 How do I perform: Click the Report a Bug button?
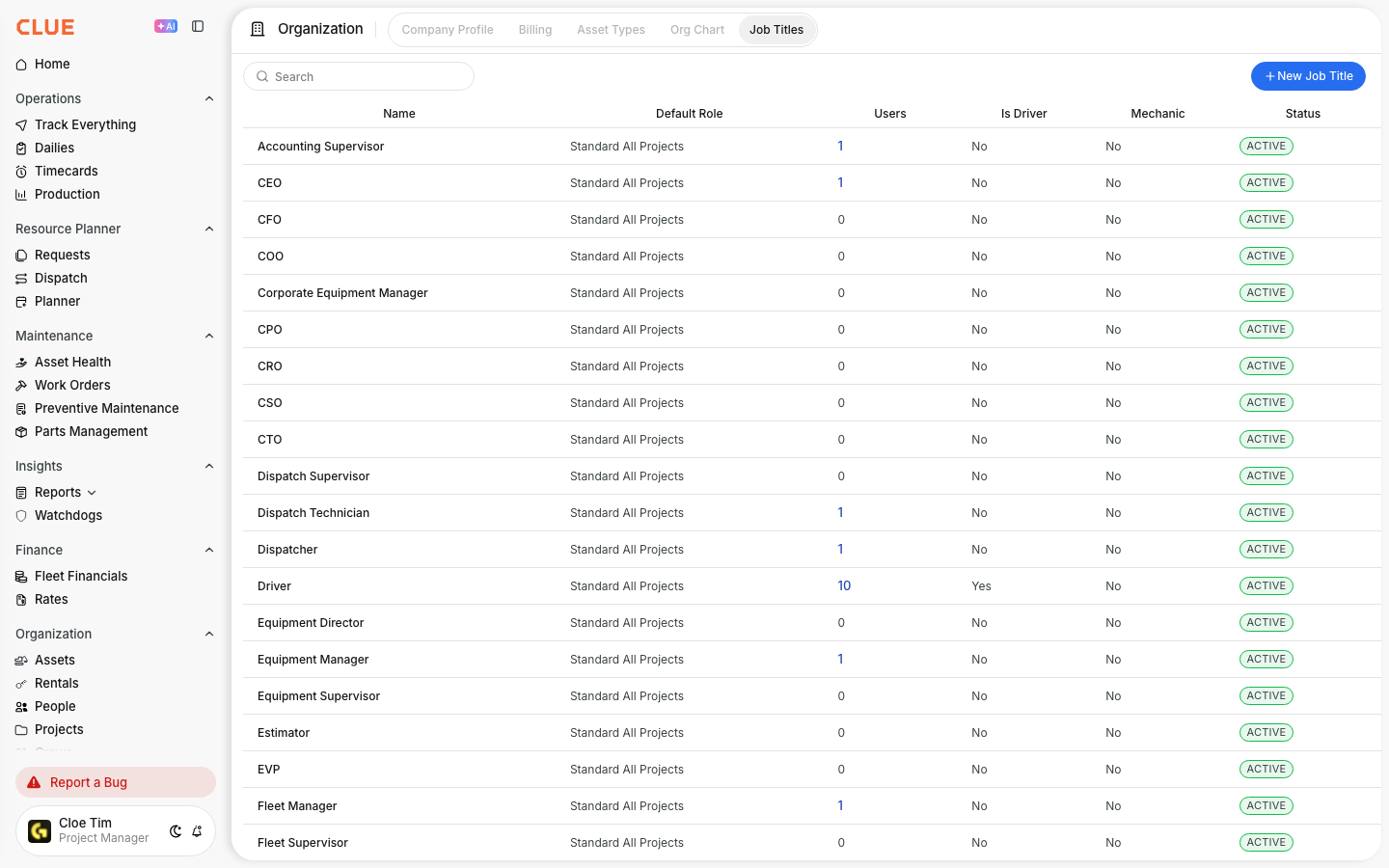click(116, 782)
